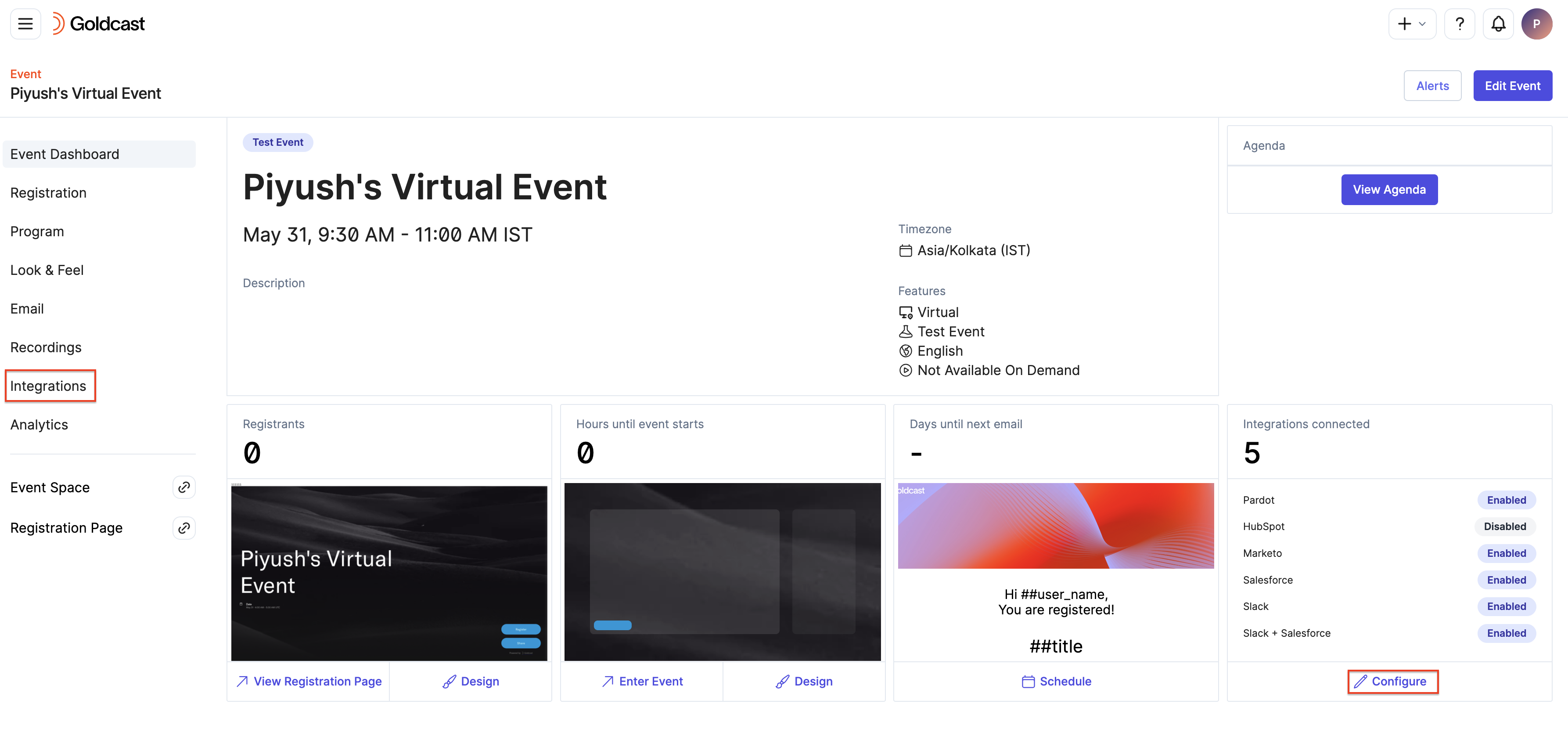Open Event Dashboard in sidebar
The image size is (1568, 736).
(99, 154)
